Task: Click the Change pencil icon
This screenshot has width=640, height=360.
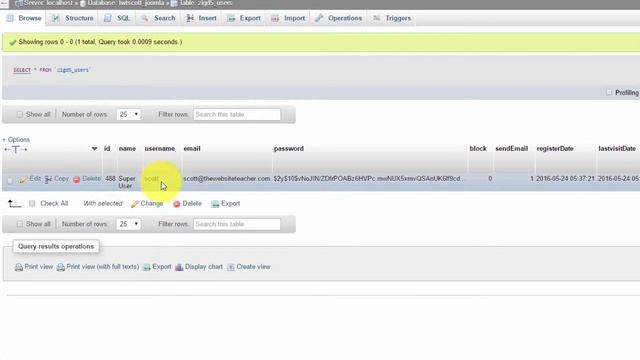Action: click(x=135, y=204)
